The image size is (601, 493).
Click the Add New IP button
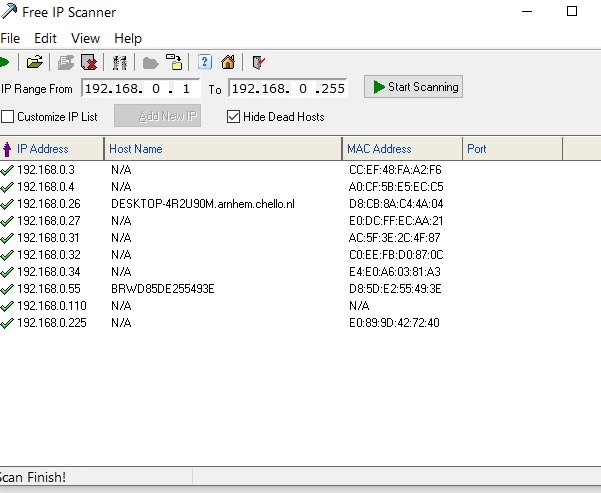pyautogui.click(x=158, y=116)
